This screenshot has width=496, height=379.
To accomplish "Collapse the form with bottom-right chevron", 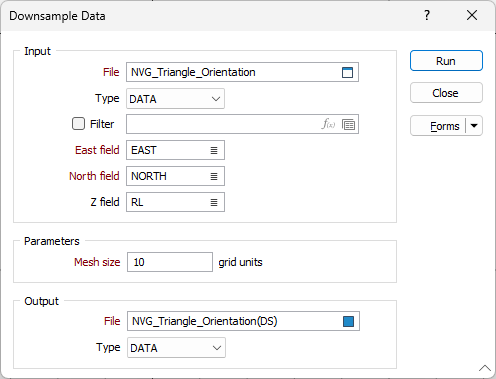I will tap(485, 368).
